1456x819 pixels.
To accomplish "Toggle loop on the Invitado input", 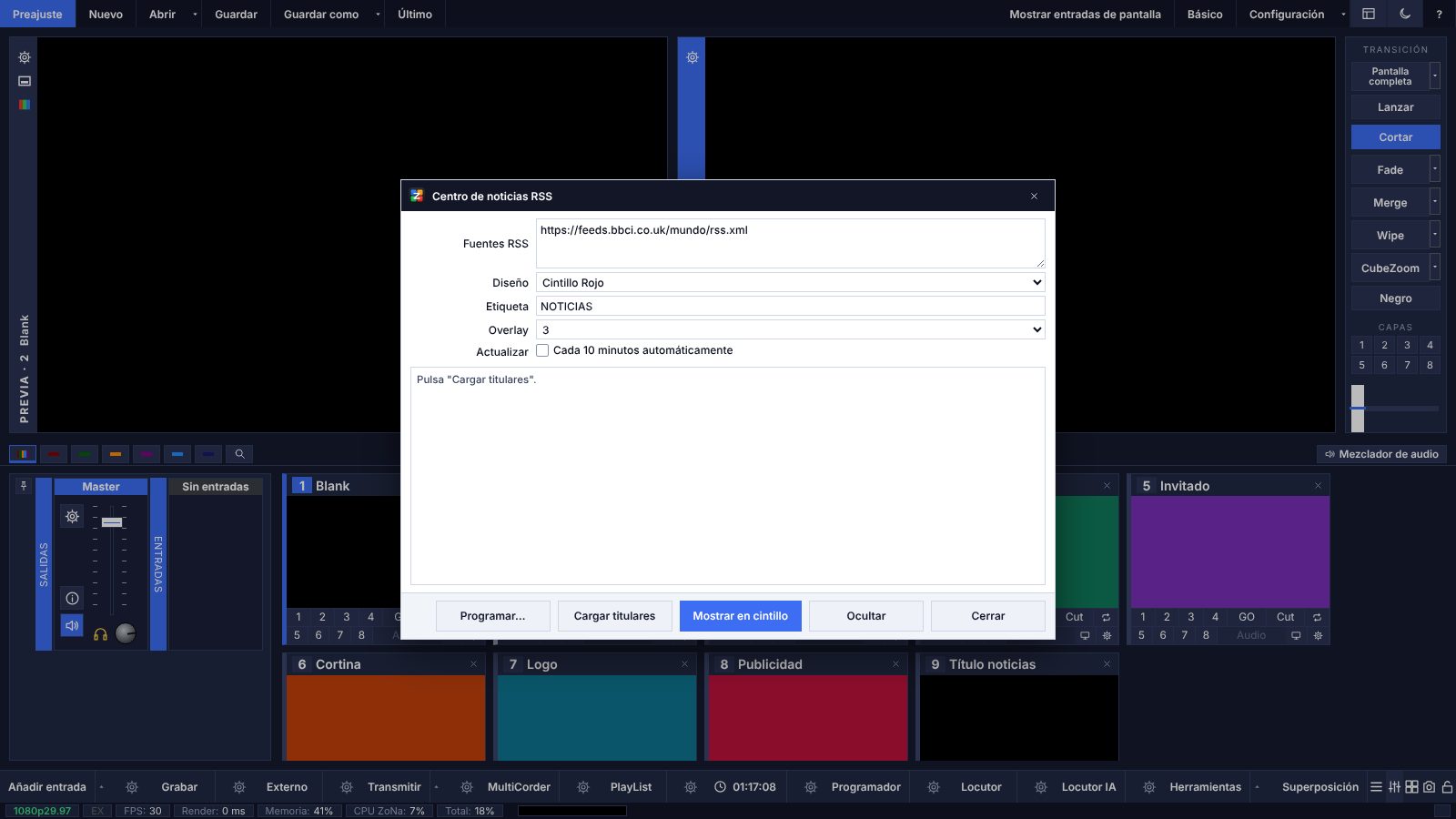I will (x=1317, y=617).
